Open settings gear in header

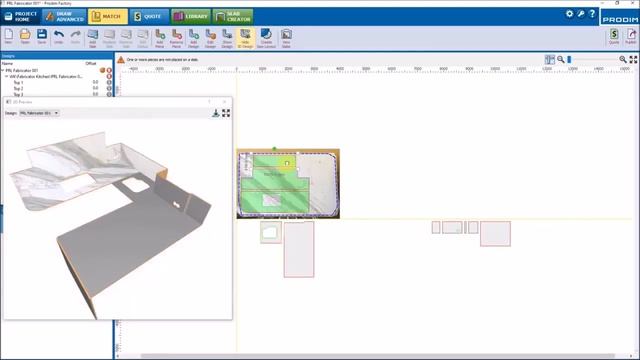(569, 14)
